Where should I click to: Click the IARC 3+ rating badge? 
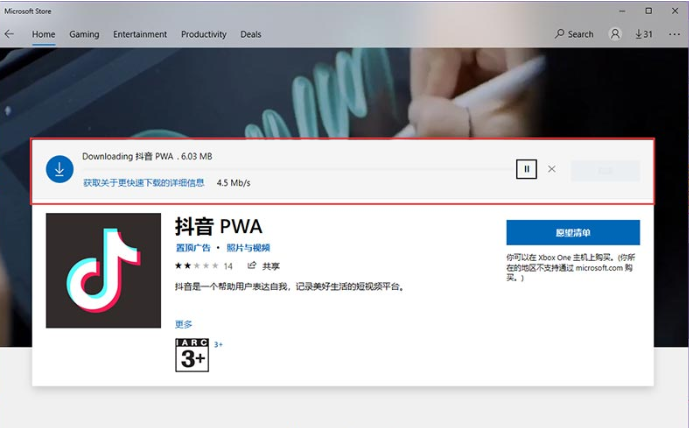pyautogui.click(x=191, y=354)
